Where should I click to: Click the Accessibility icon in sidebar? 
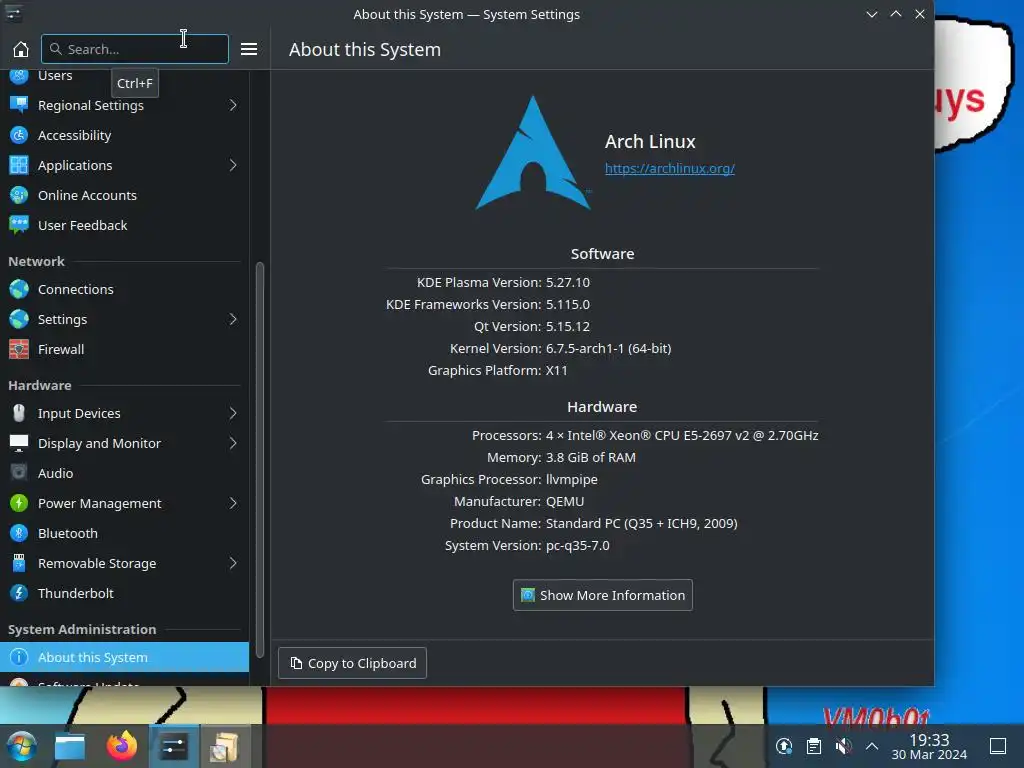19,135
